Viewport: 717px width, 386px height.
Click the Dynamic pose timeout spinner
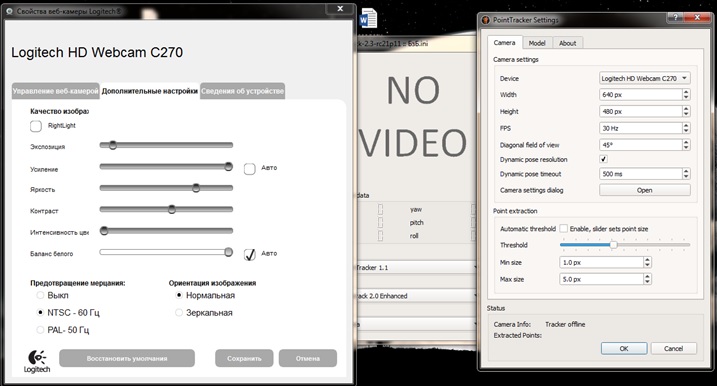[686, 174]
